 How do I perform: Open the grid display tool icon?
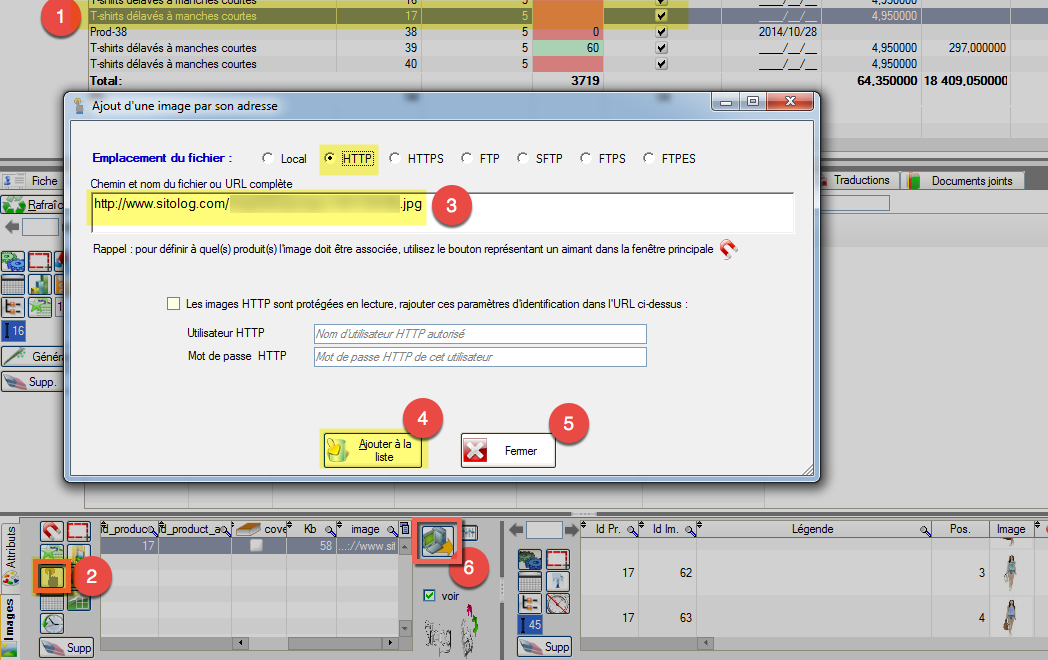pyautogui.click(x=529, y=580)
